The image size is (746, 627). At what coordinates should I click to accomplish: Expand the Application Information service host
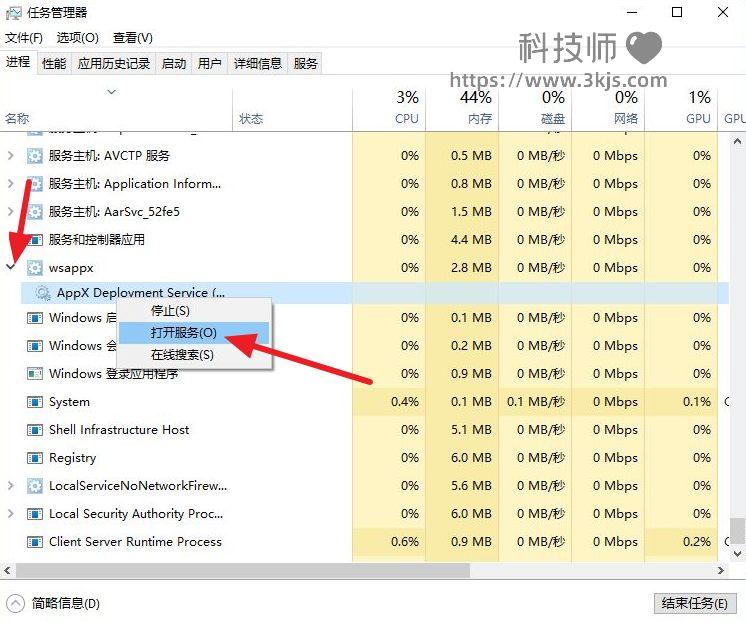(10, 184)
